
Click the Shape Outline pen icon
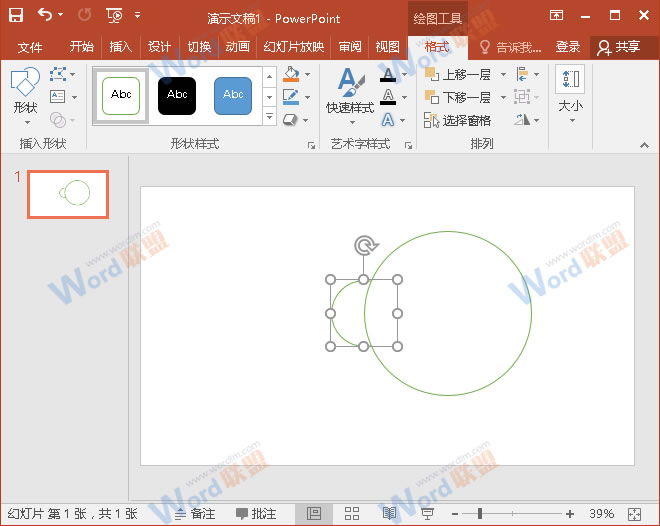coord(291,97)
